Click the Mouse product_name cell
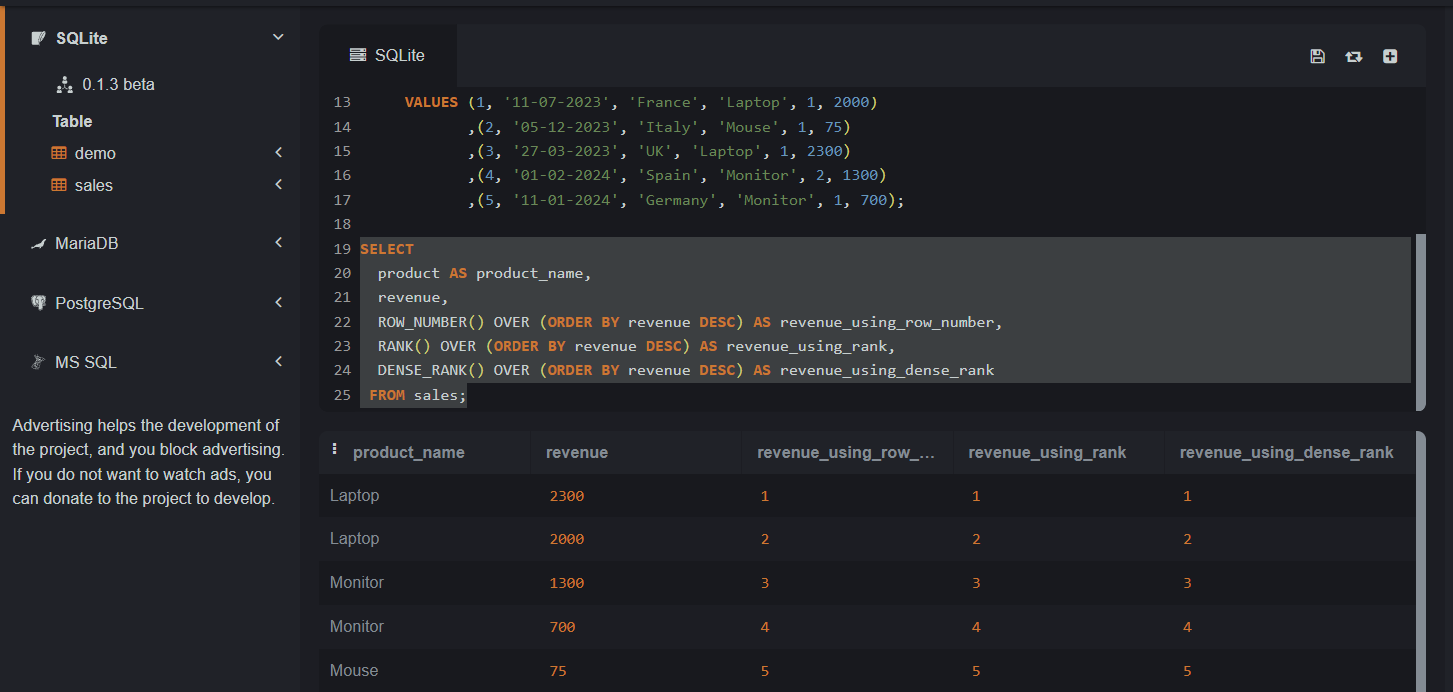This screenshot has width=1453, height=692. [x=354, y=670]
